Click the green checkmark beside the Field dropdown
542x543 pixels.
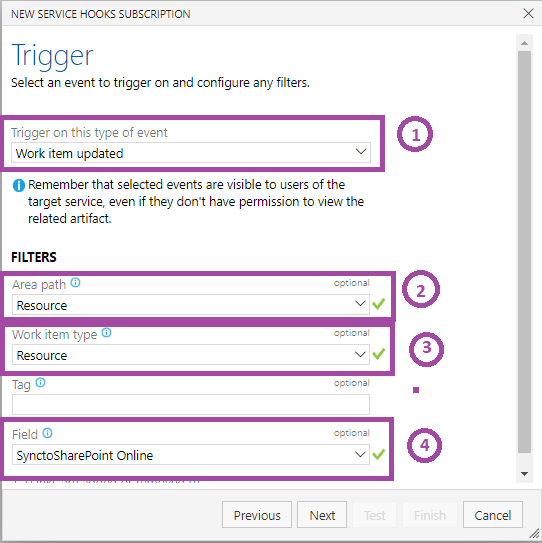point(379,454)
